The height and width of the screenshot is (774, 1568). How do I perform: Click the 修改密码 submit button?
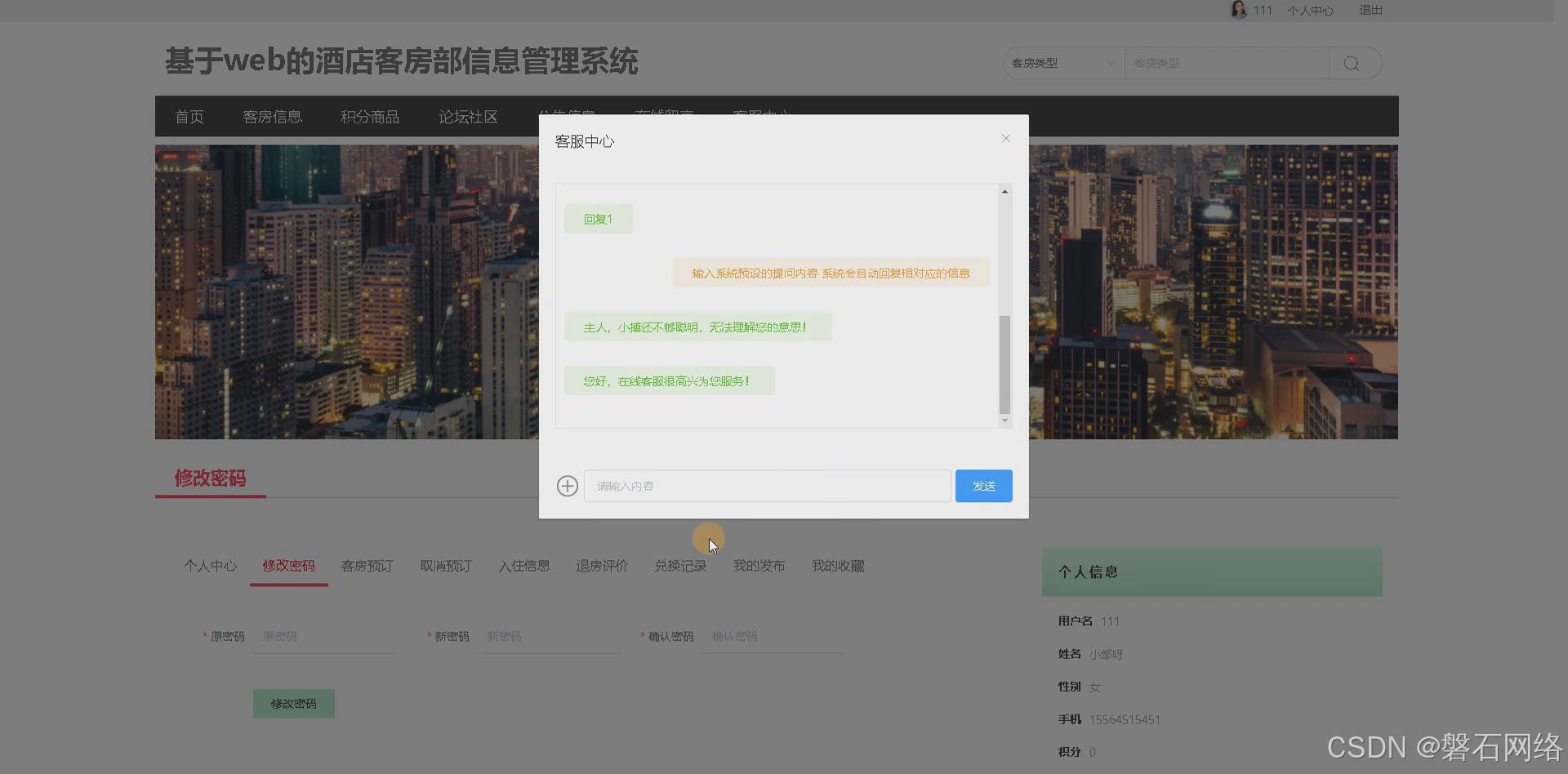[x=293, y=703]
